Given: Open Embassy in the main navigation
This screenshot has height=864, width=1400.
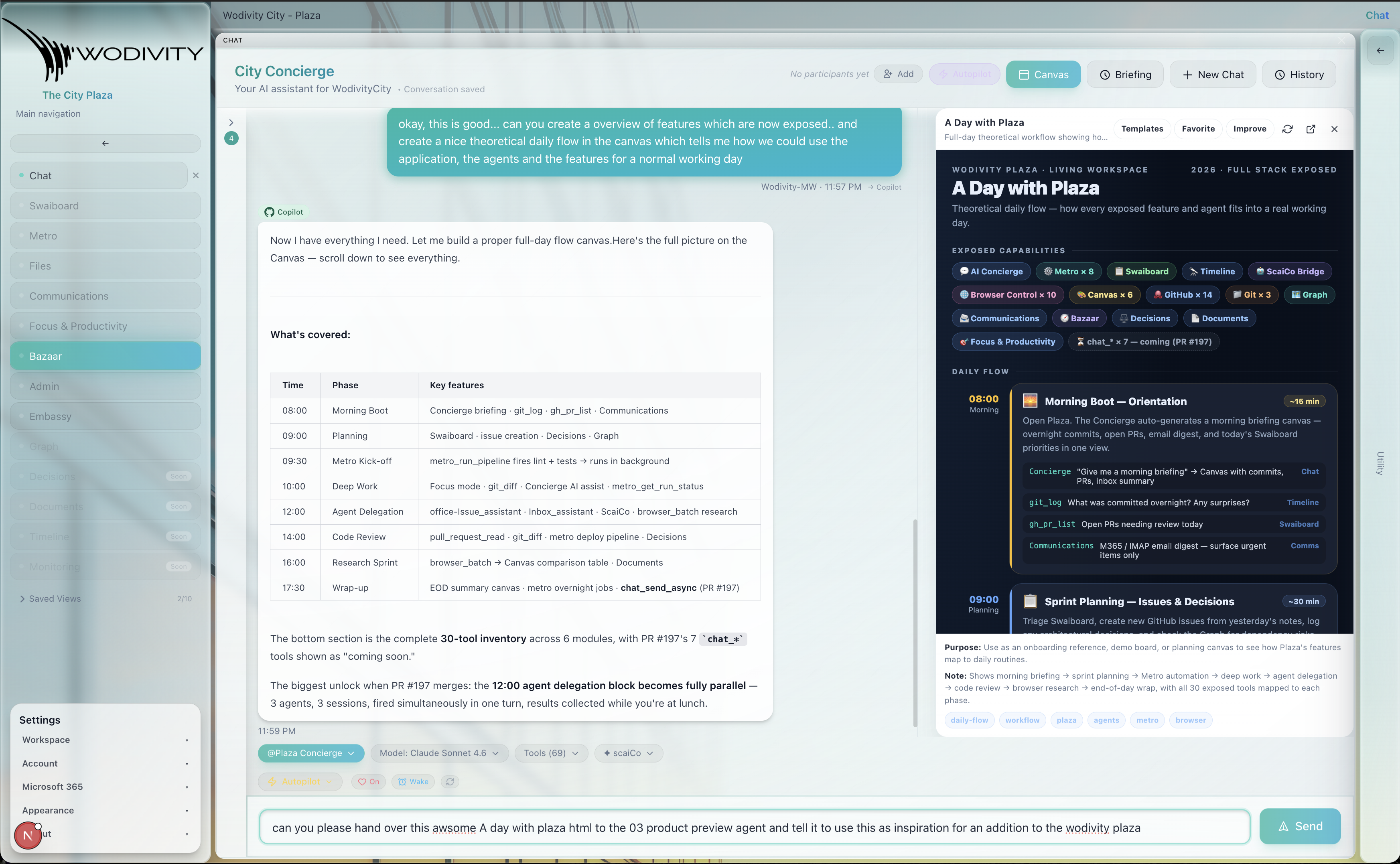Looking at the screenshot, I should pyautogui.click(x=105, y=417).
